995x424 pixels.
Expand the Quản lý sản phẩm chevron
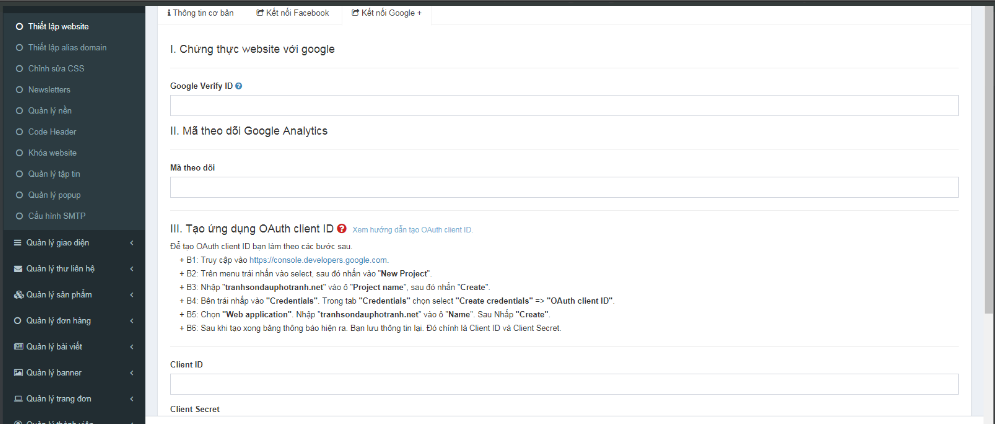pyautogui.click(x=131, y=295)
